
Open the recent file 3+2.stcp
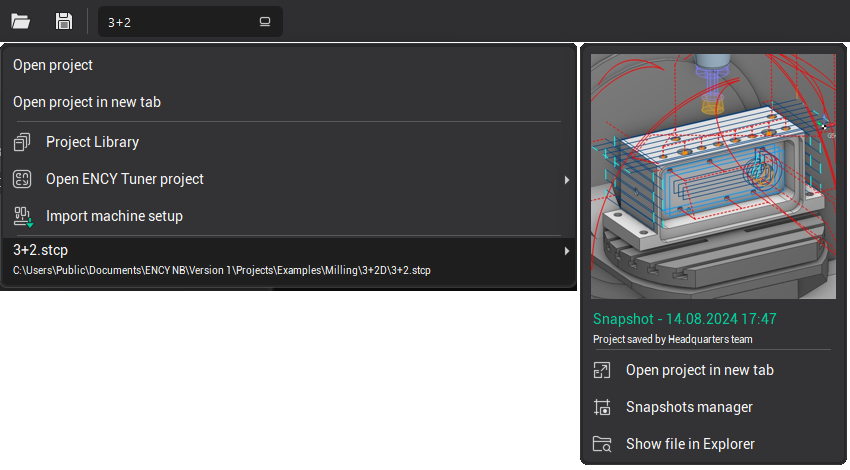(41, 250)
